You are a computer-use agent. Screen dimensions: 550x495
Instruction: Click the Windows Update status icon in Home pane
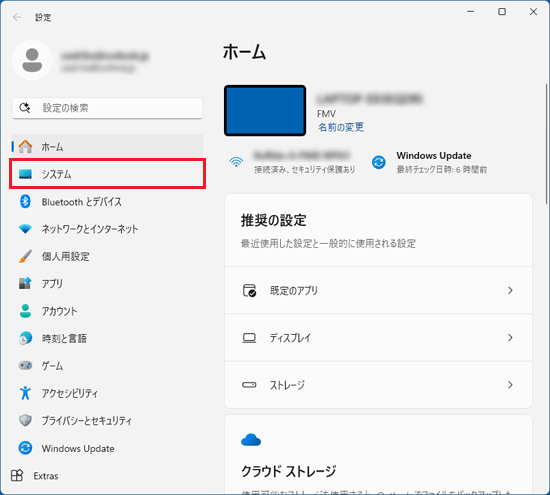[379, 162]
